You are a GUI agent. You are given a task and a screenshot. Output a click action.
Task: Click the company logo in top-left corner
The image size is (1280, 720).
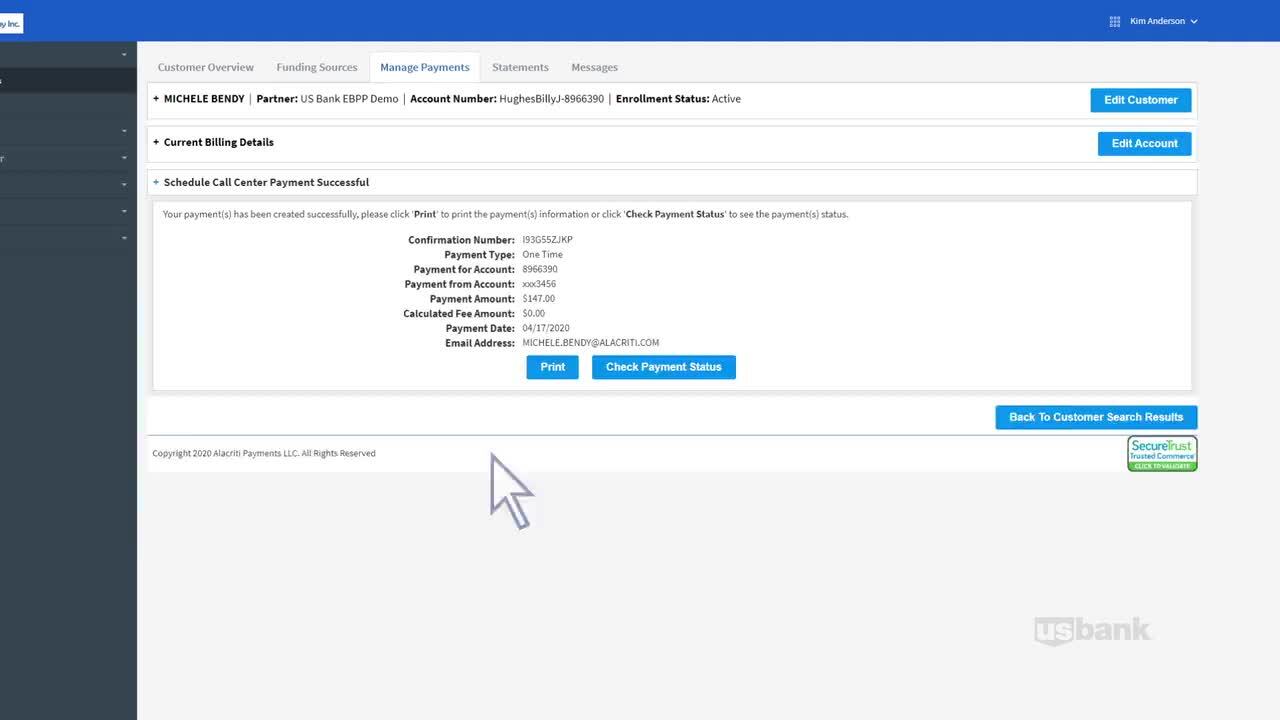(10, 23)
